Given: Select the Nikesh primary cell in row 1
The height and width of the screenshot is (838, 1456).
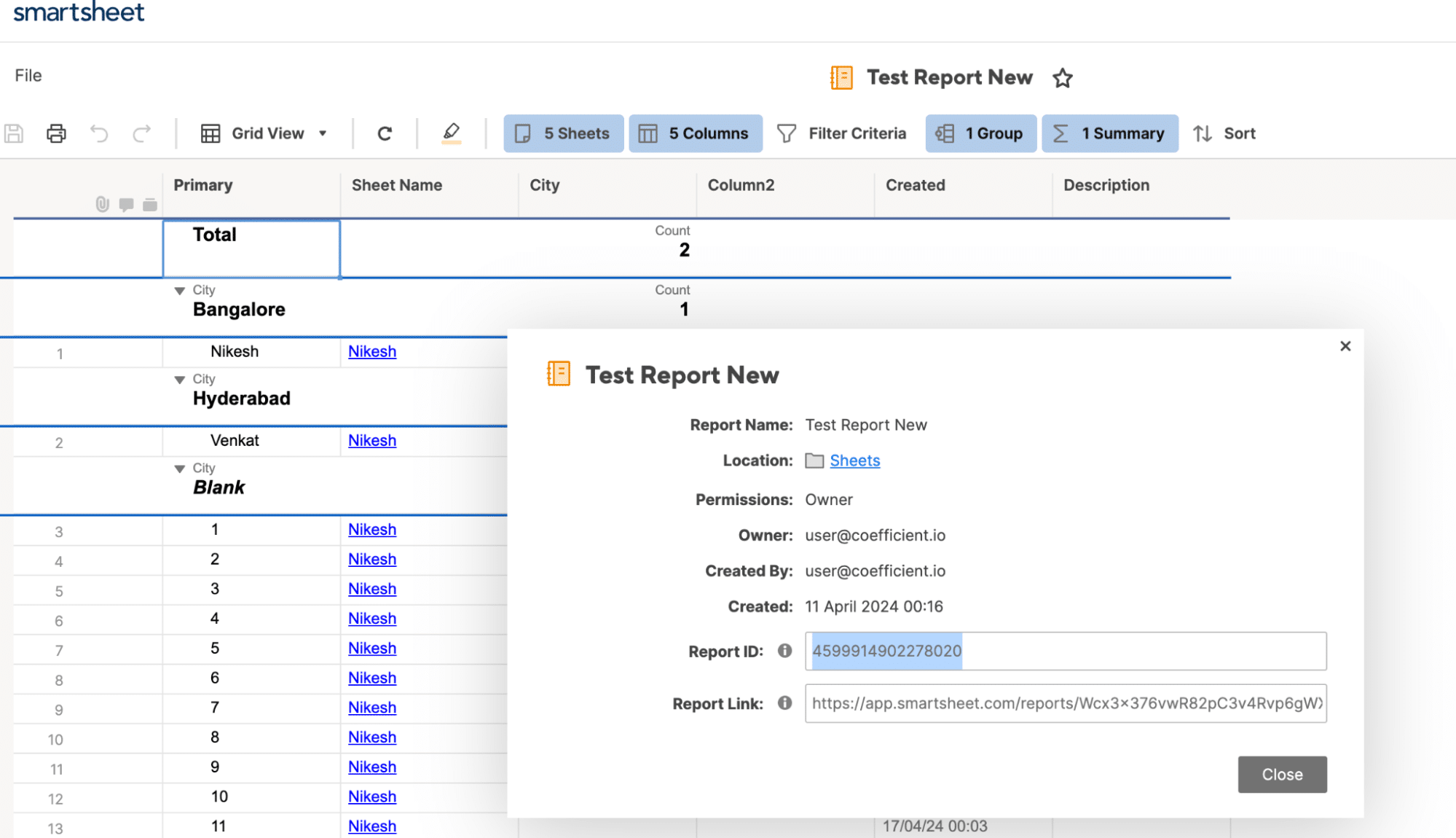Looking at the screenshot, I should [x=251, y=351].
